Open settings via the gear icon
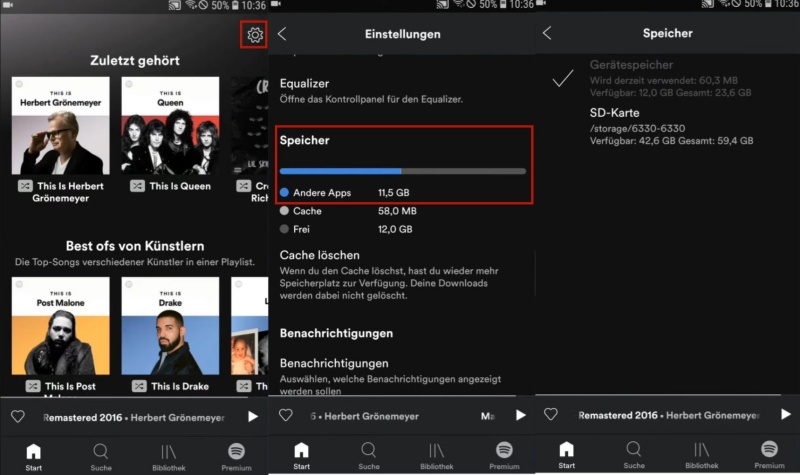 (x=254, y=36)
